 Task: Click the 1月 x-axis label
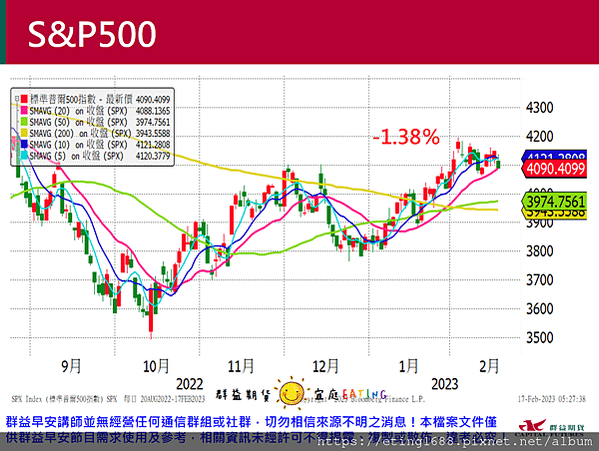coord(408,366)
